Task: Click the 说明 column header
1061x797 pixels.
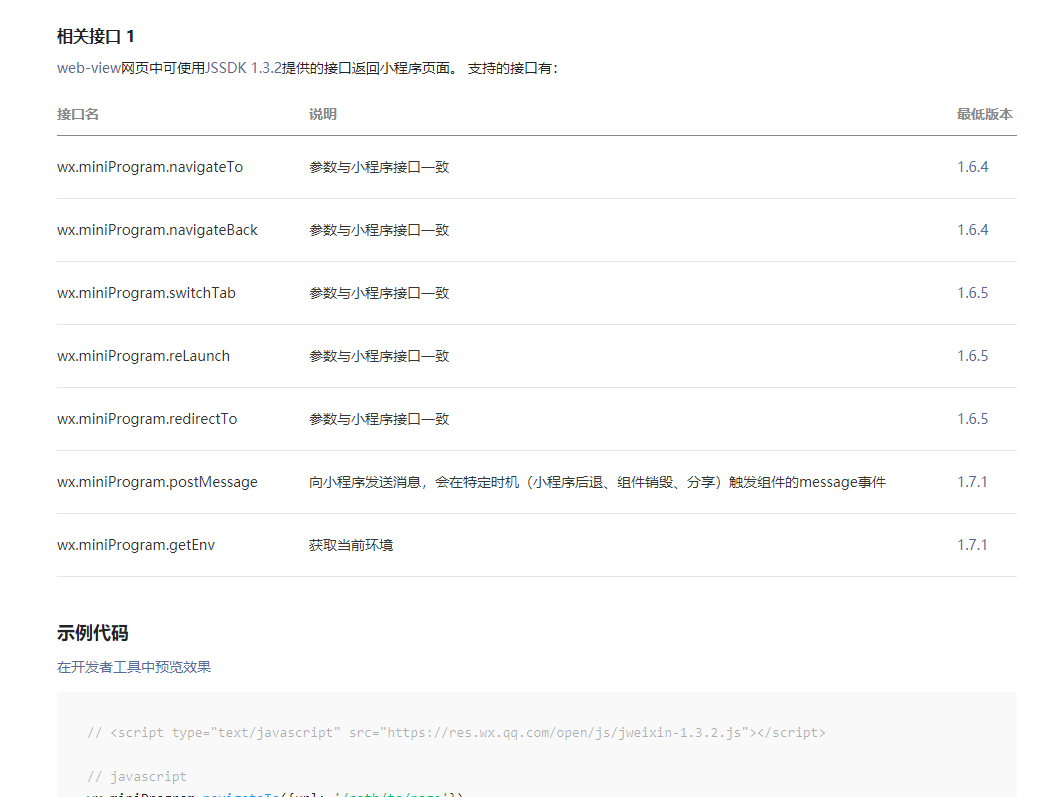Action: [x=323, y=114]
